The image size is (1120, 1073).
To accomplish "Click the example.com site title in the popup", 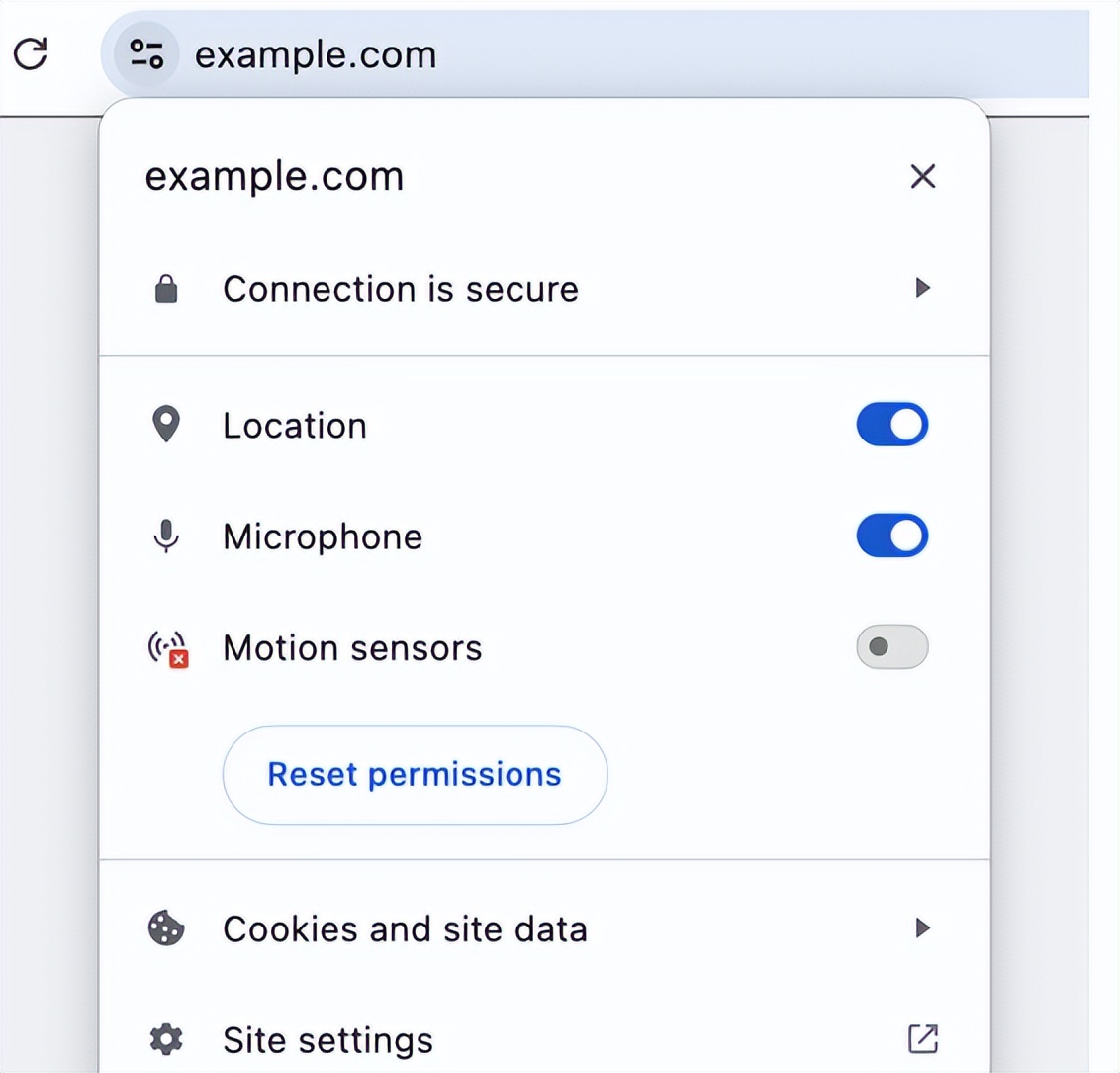I will coord(274,176).
